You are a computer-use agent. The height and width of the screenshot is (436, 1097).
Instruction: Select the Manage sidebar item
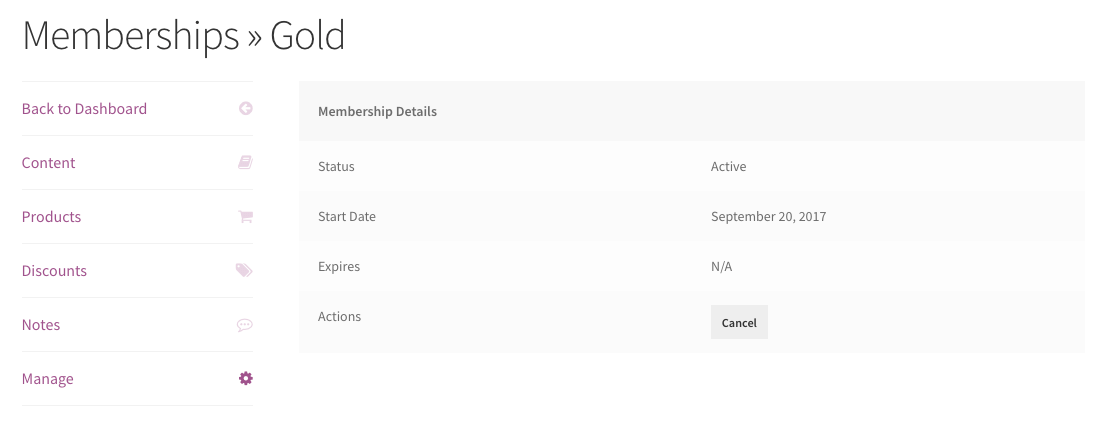[x=48, y=379]
